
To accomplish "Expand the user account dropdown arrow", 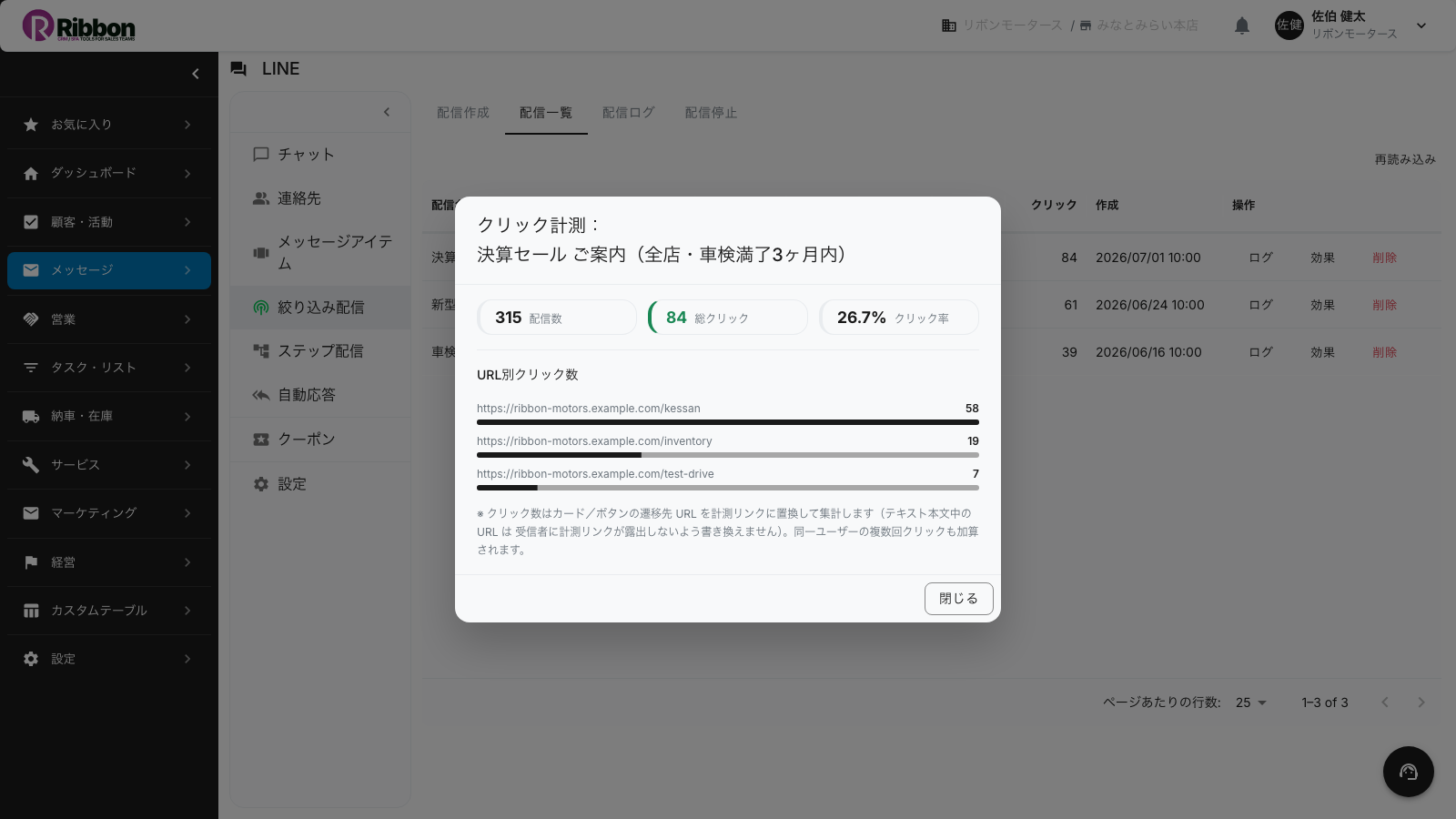I will [x=1421, y=25].
